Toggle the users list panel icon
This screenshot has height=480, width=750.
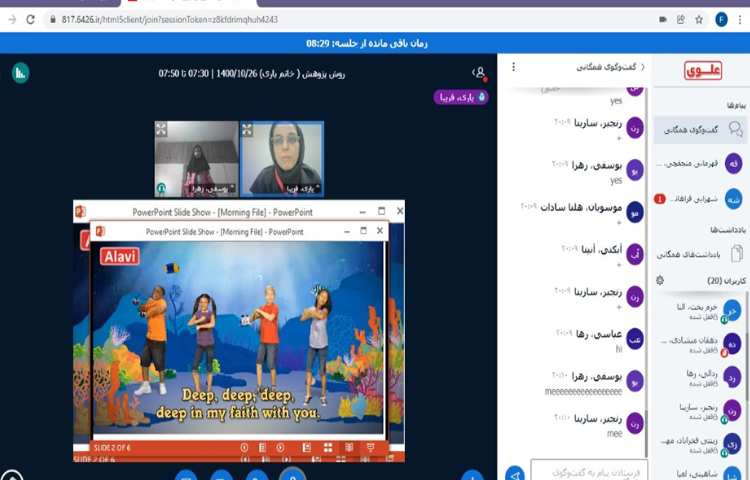point(479,73)
